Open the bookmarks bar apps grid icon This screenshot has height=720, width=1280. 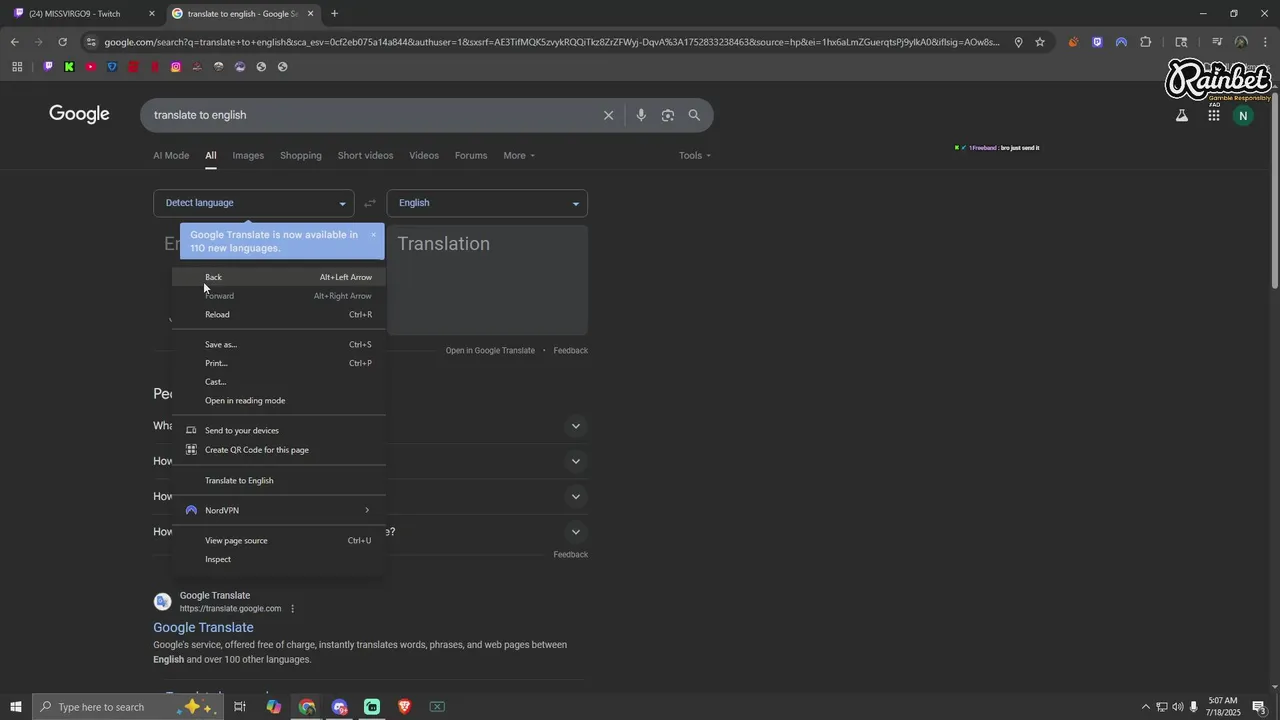(17, 67)
